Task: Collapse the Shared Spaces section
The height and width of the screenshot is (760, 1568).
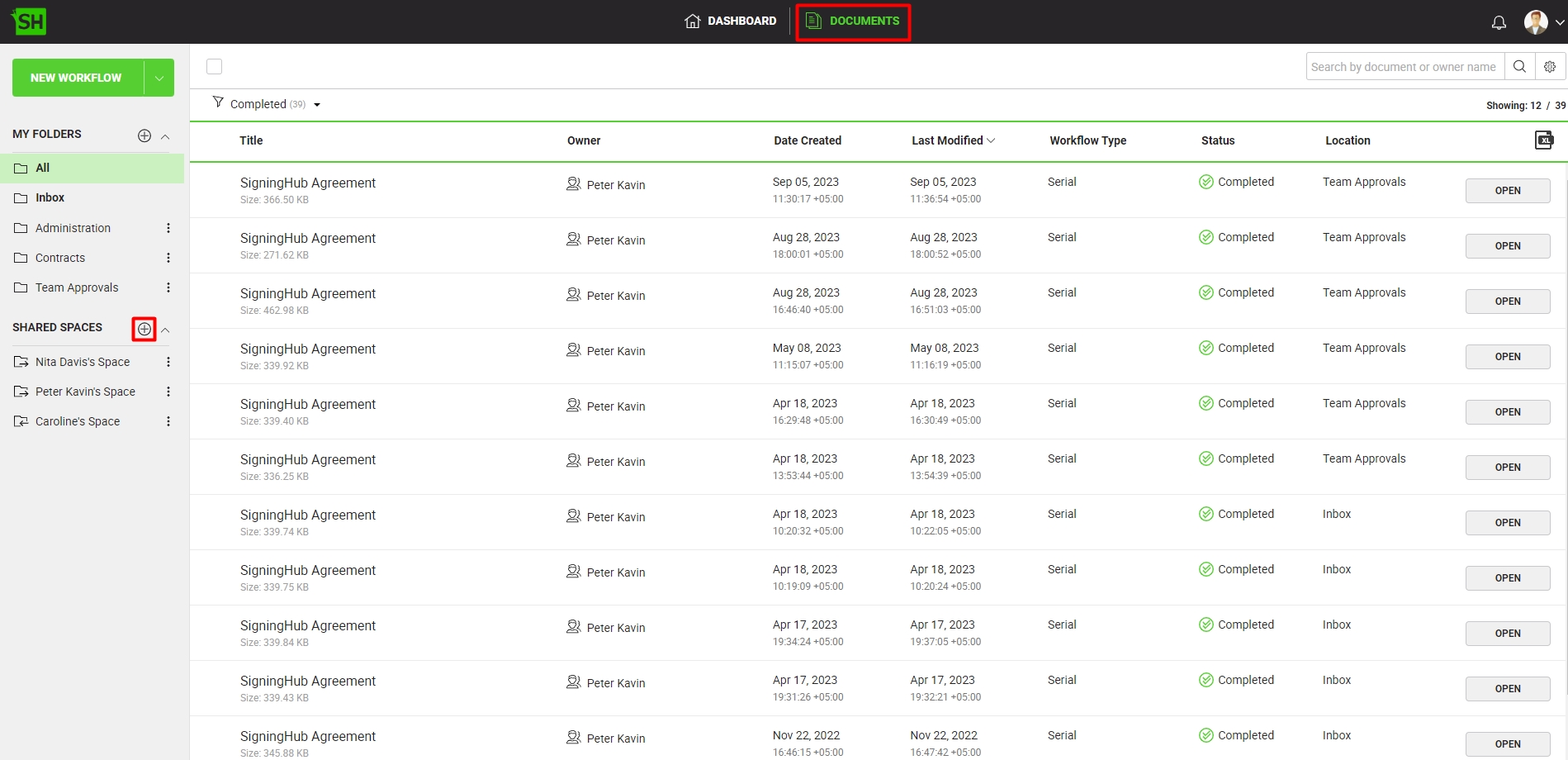Action: [x=165, y=330]
